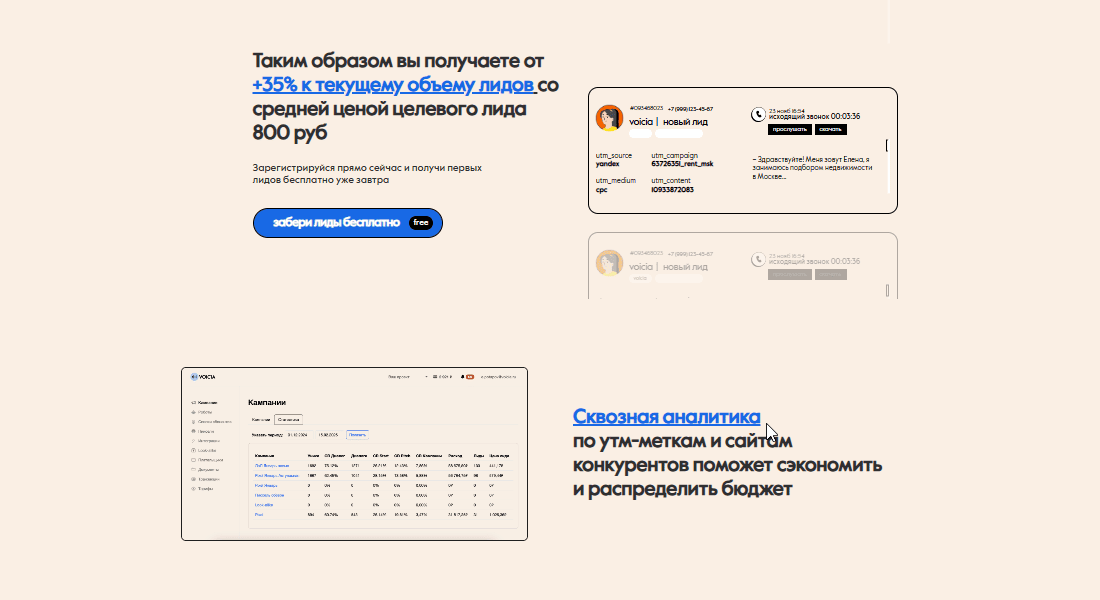Click the "скачать" button in the top lead card
Viewport: 1100px width, 600px height.
pos(831,130)
